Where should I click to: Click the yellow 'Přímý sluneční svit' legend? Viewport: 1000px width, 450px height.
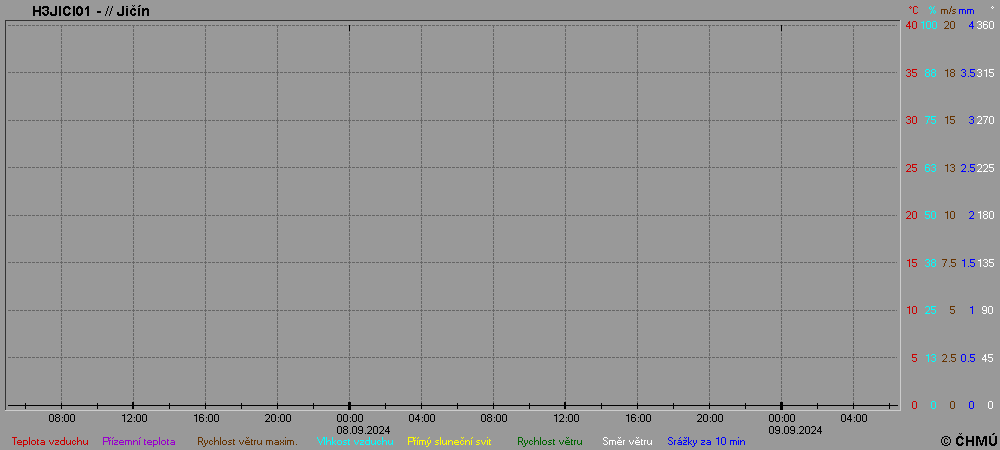(449, 441)
